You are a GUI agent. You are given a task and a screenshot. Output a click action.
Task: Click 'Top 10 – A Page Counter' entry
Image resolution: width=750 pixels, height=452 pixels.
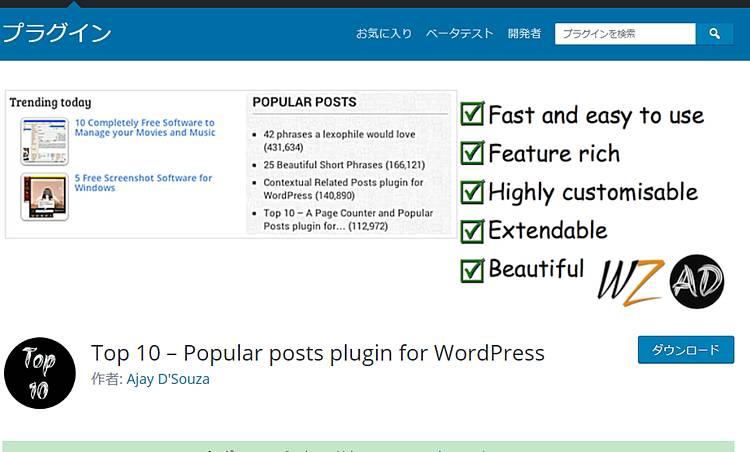click(348, 220)
